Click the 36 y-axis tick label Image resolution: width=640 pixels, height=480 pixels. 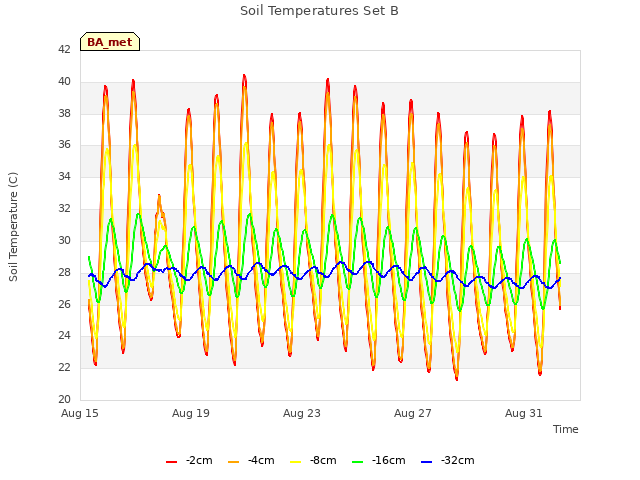(x=64, y=144)
